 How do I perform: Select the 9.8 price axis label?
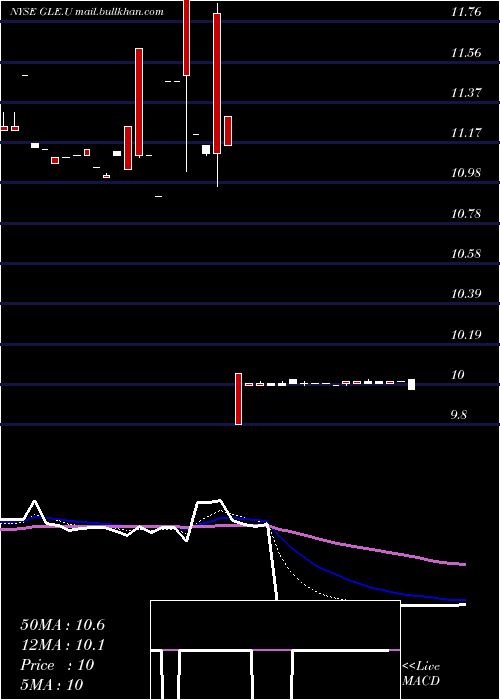[x=459, y=415]
